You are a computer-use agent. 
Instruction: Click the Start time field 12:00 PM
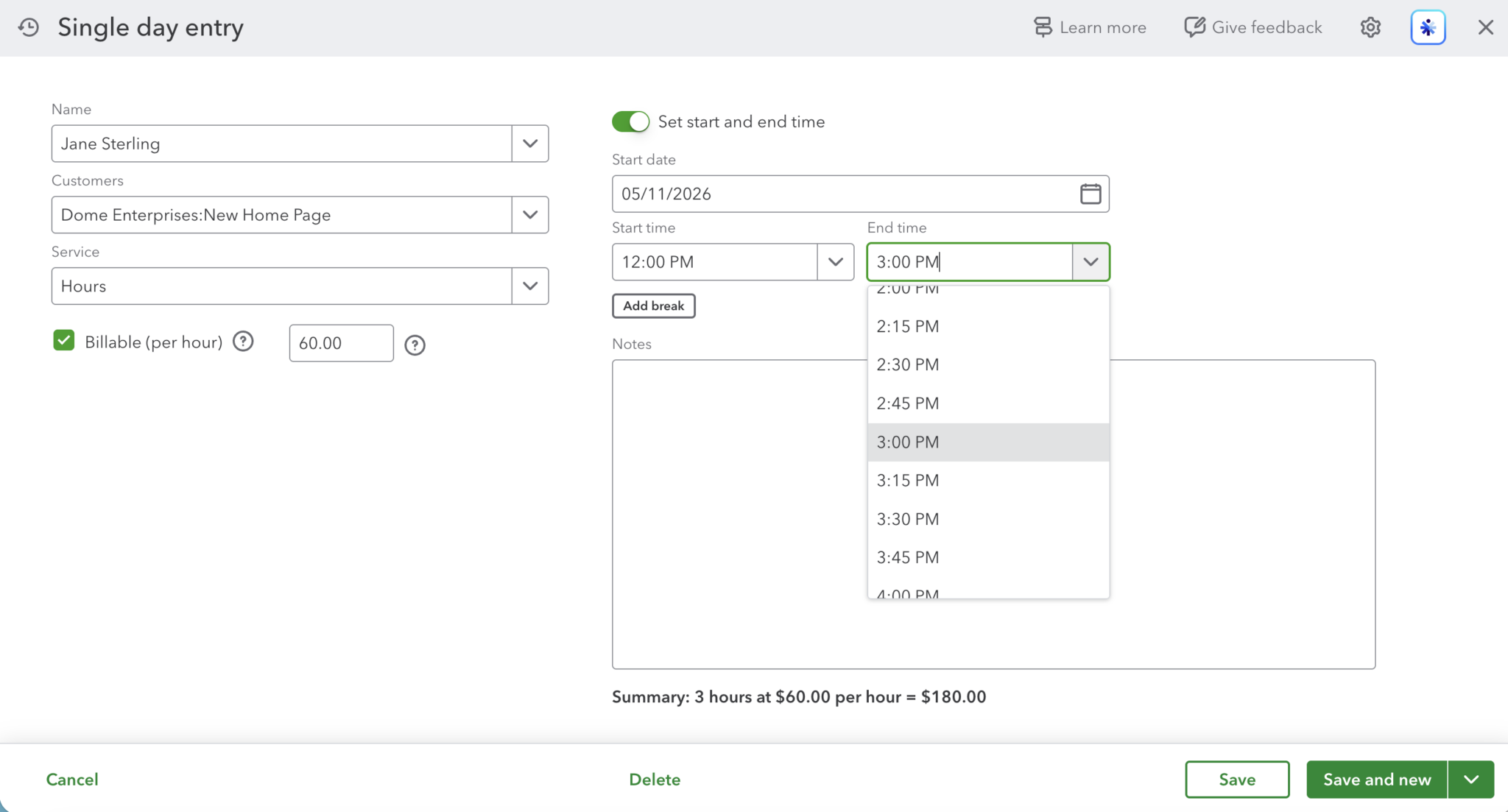[x=715, y=262]
